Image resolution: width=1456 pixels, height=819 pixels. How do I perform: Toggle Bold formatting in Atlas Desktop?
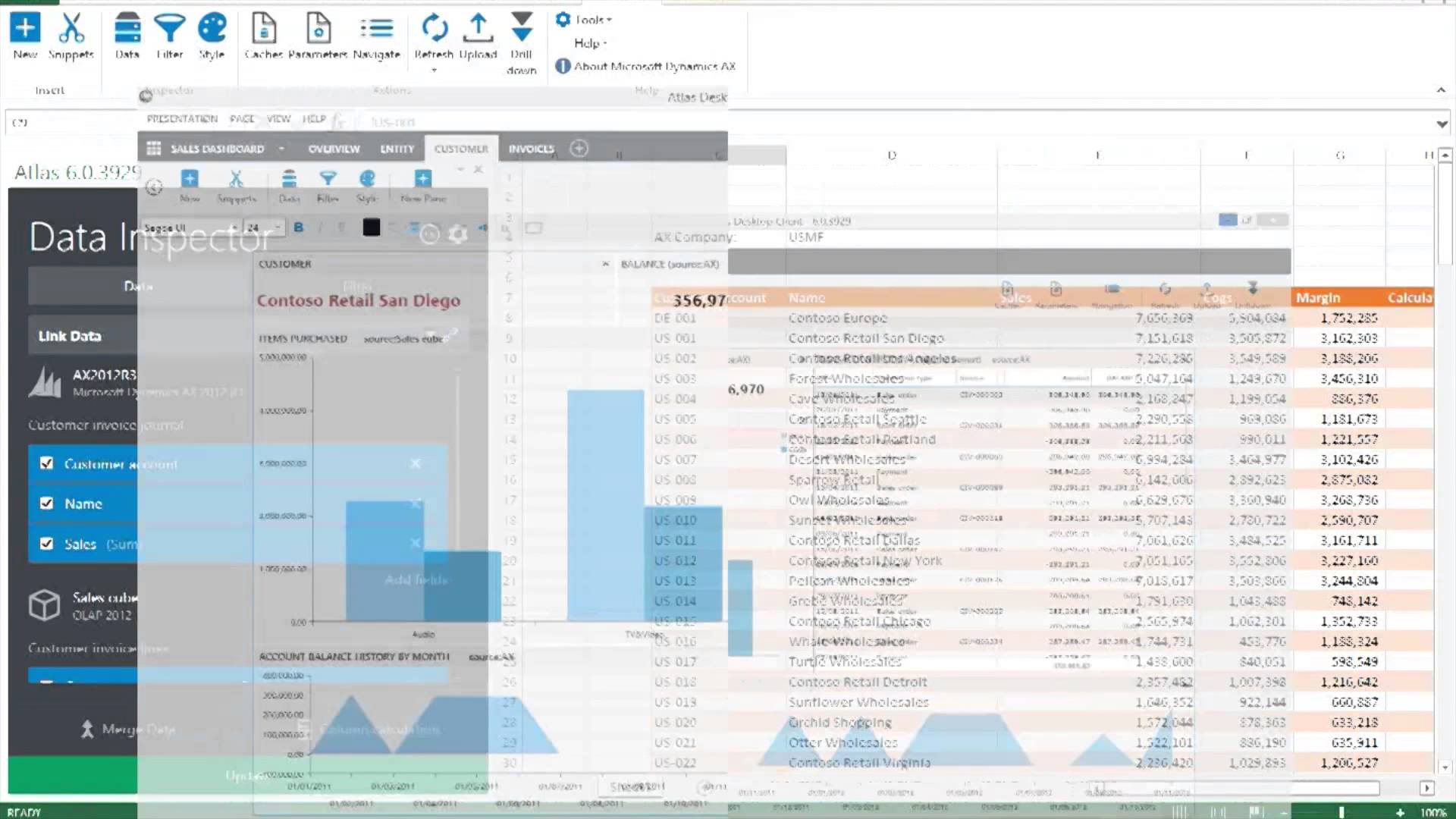pyautogui.click(x=298, y=227)
